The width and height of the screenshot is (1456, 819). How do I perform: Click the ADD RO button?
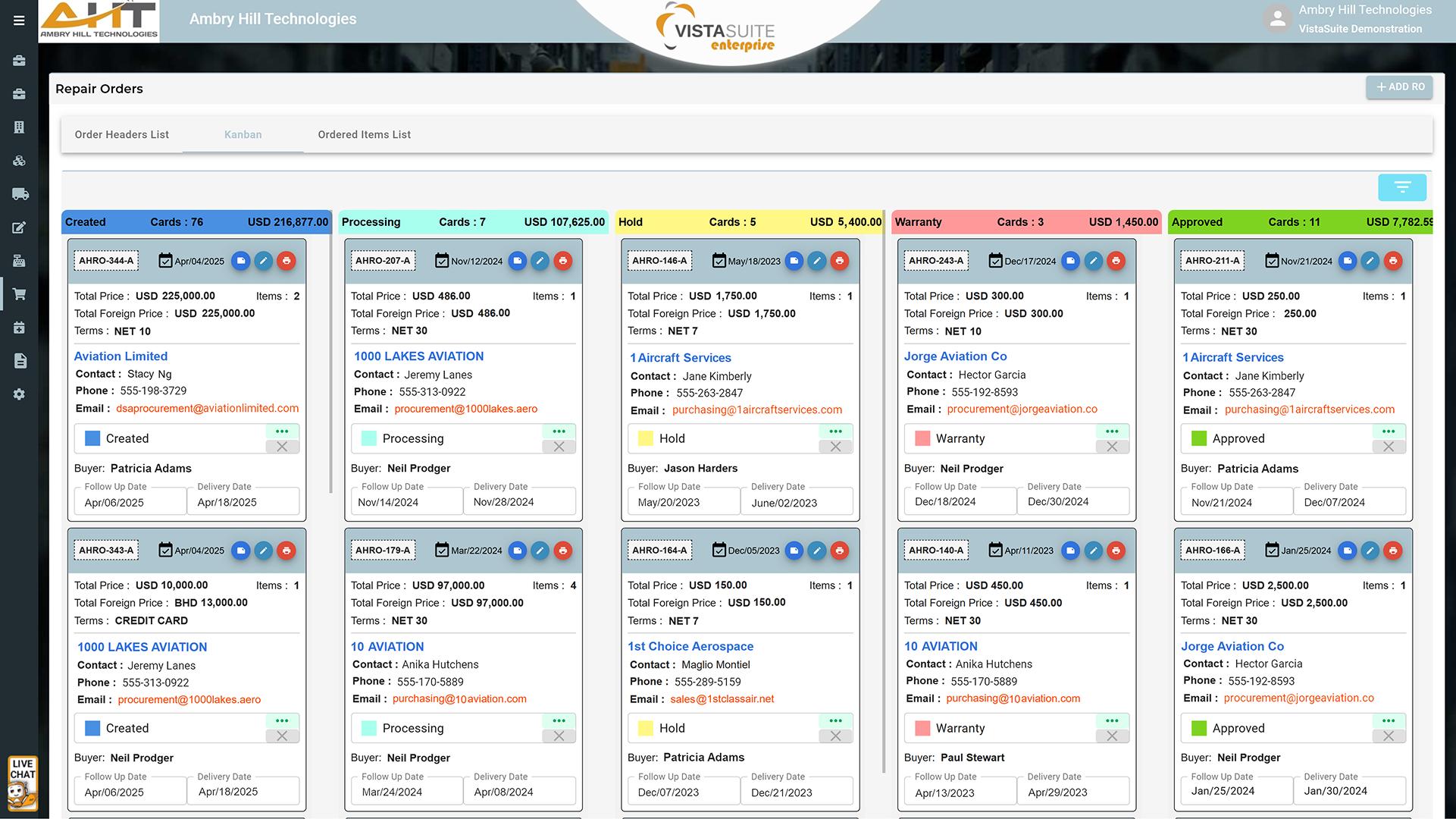1399,87
